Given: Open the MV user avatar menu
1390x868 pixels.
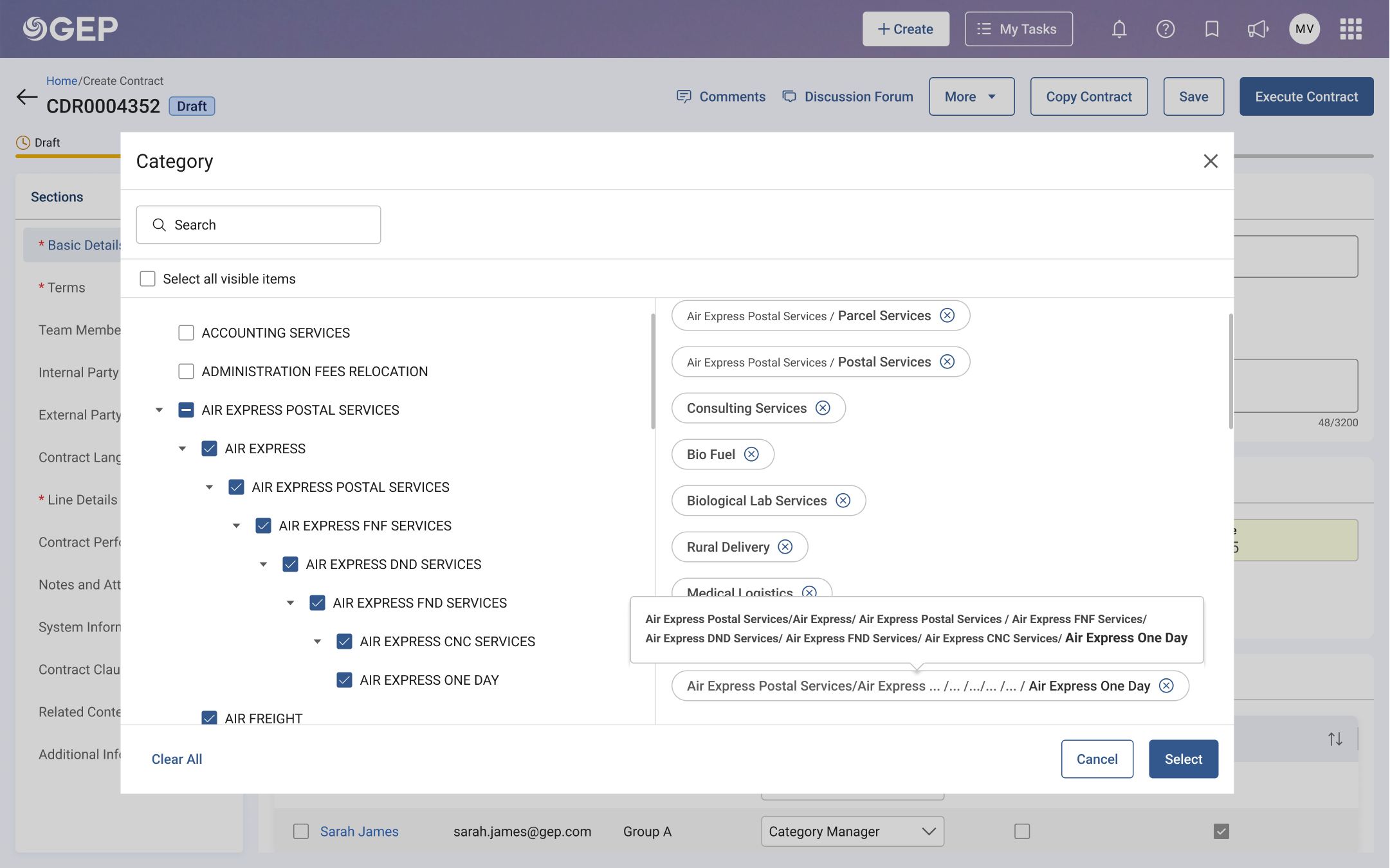Looking at the screenshot, I should click(x=1304, y=29).
